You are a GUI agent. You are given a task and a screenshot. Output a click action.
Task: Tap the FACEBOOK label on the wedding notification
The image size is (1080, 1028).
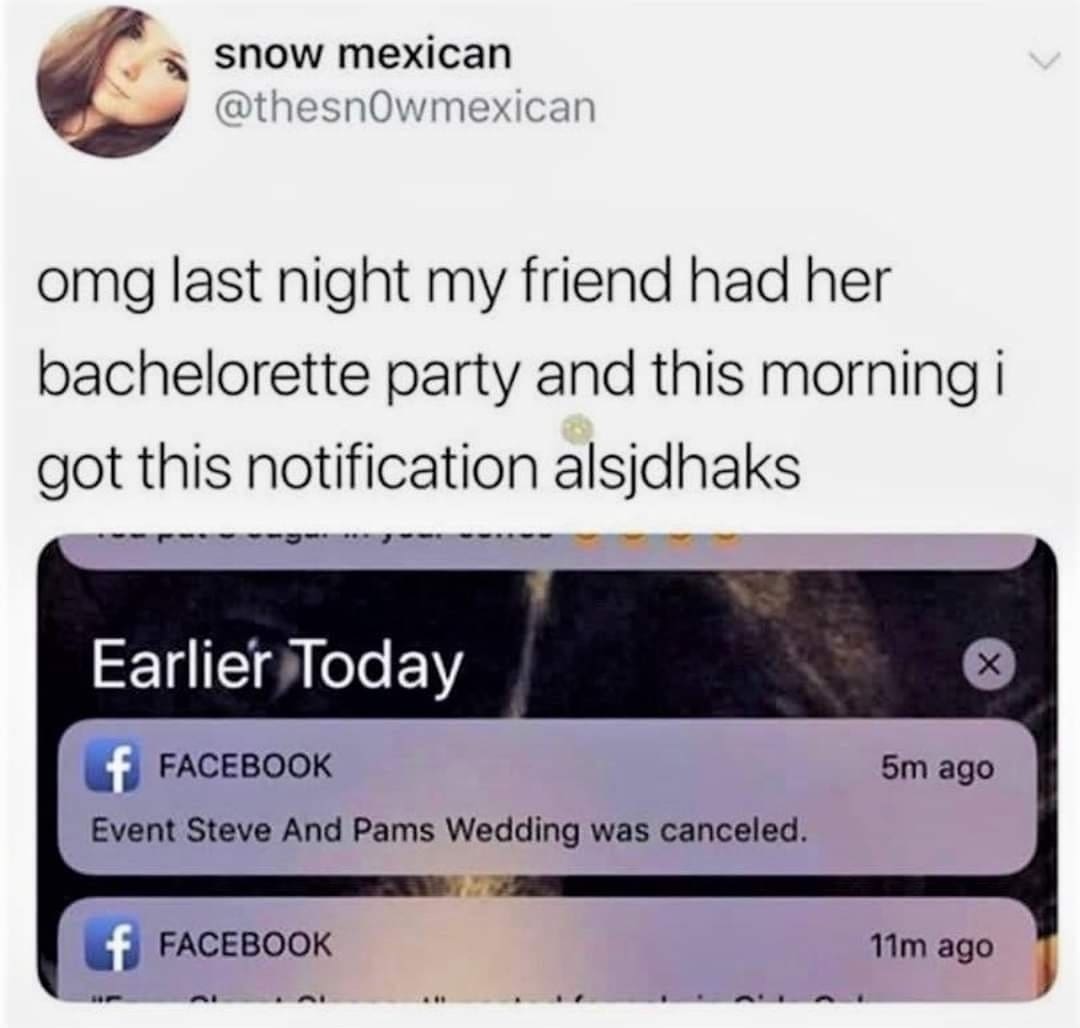click(245, 765)
